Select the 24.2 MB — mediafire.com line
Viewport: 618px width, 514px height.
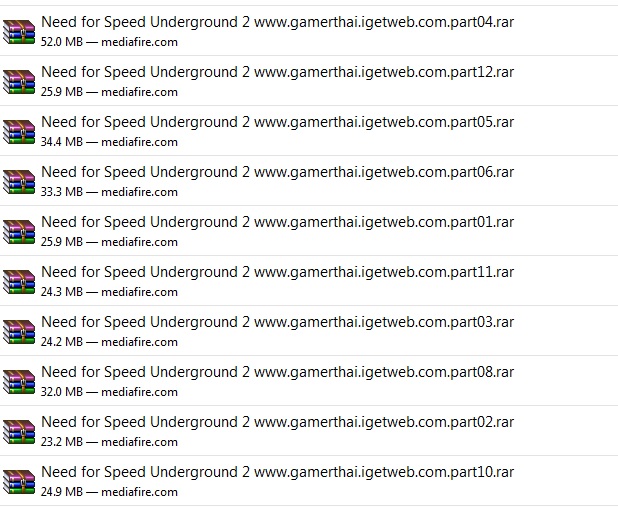click(x=109, y=342)
